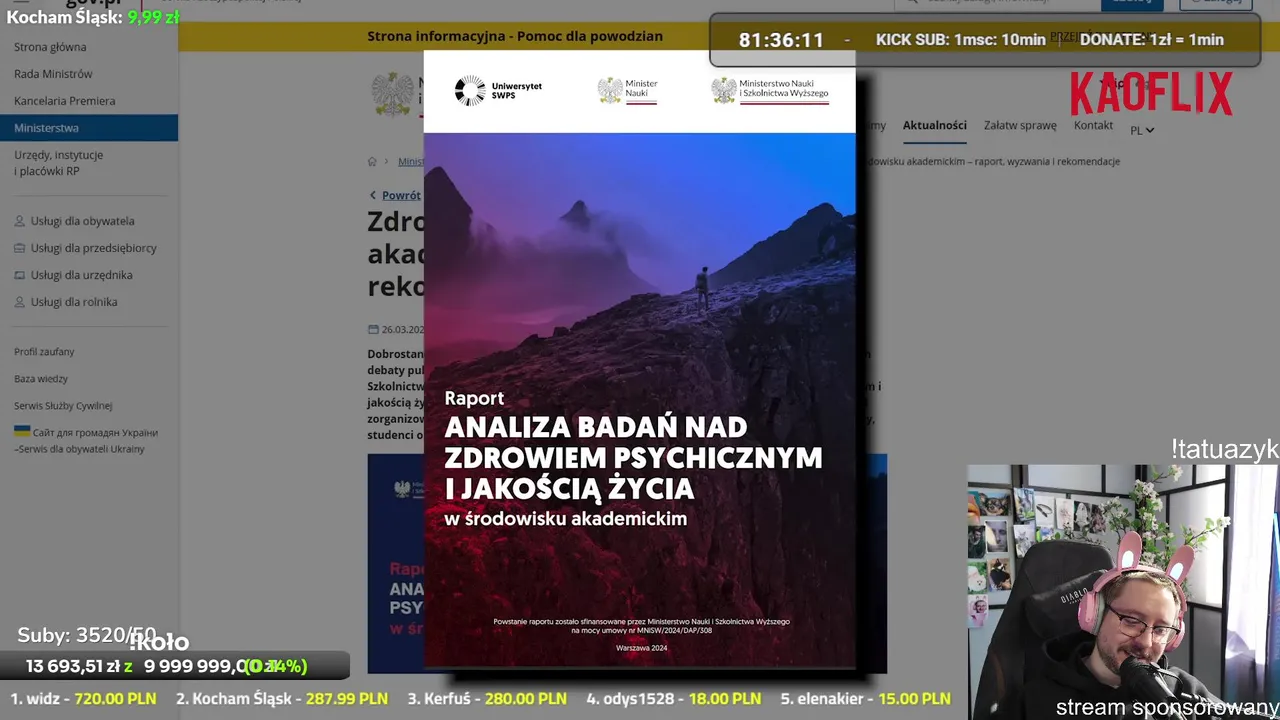1280x720 pixels.
Task: Open Usługi dla obywatela link text
Action: click(82, 221)
